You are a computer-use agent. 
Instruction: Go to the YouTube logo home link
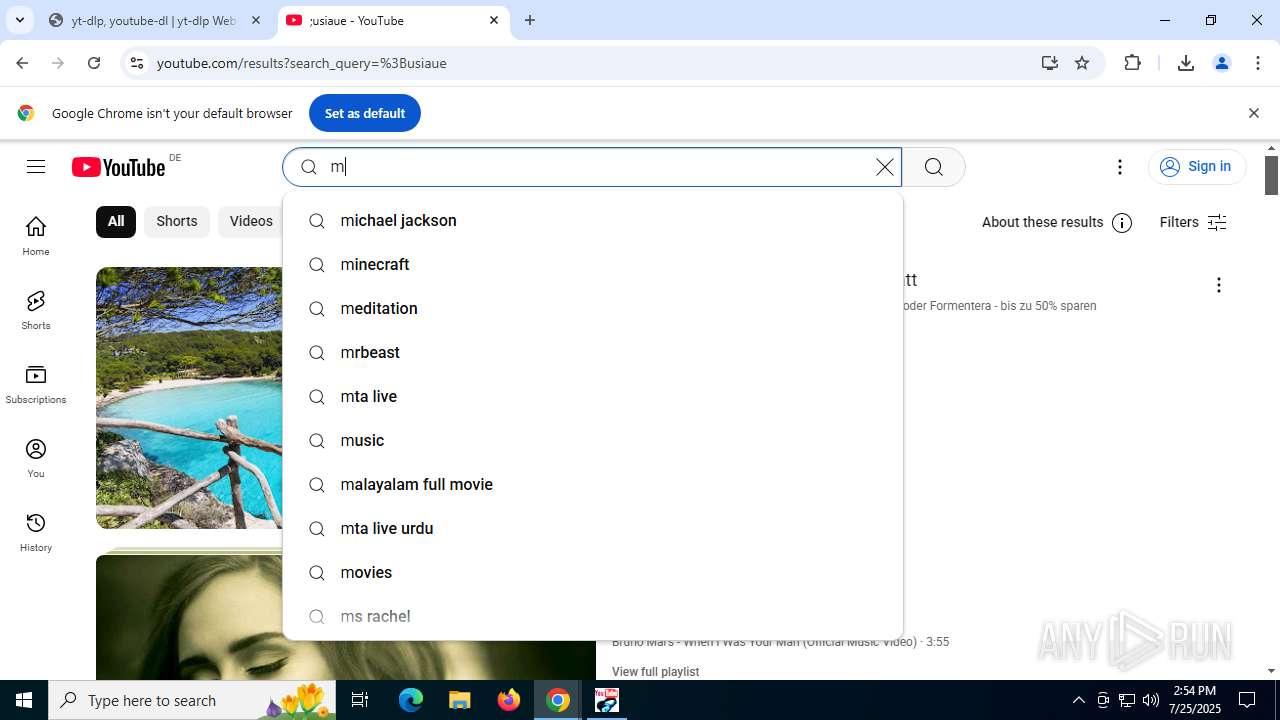pos(118,167)
